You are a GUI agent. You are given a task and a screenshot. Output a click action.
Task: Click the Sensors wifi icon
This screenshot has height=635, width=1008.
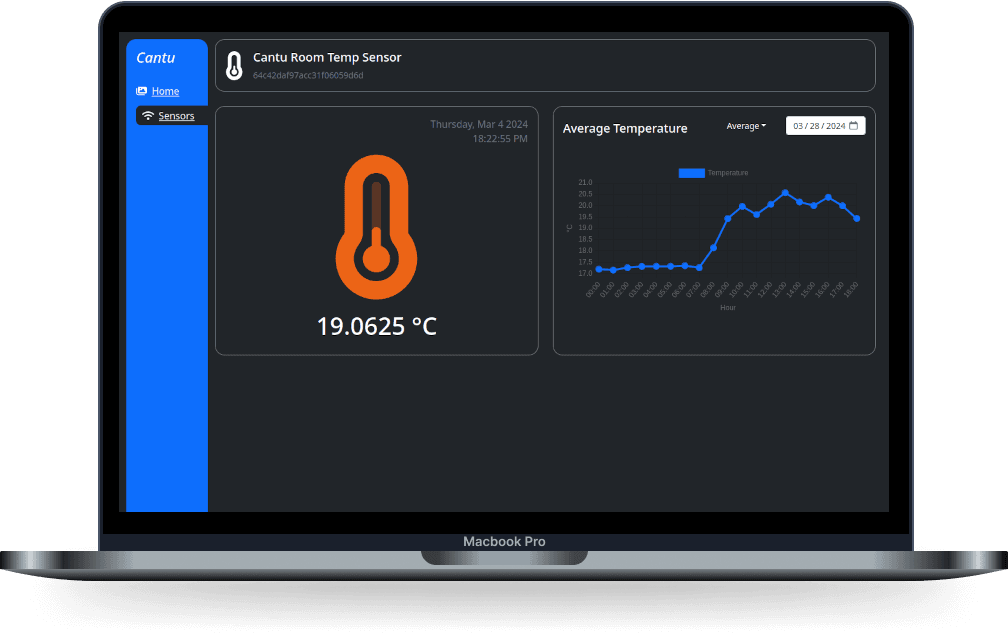pyautogui.click(x=148, y=116)
